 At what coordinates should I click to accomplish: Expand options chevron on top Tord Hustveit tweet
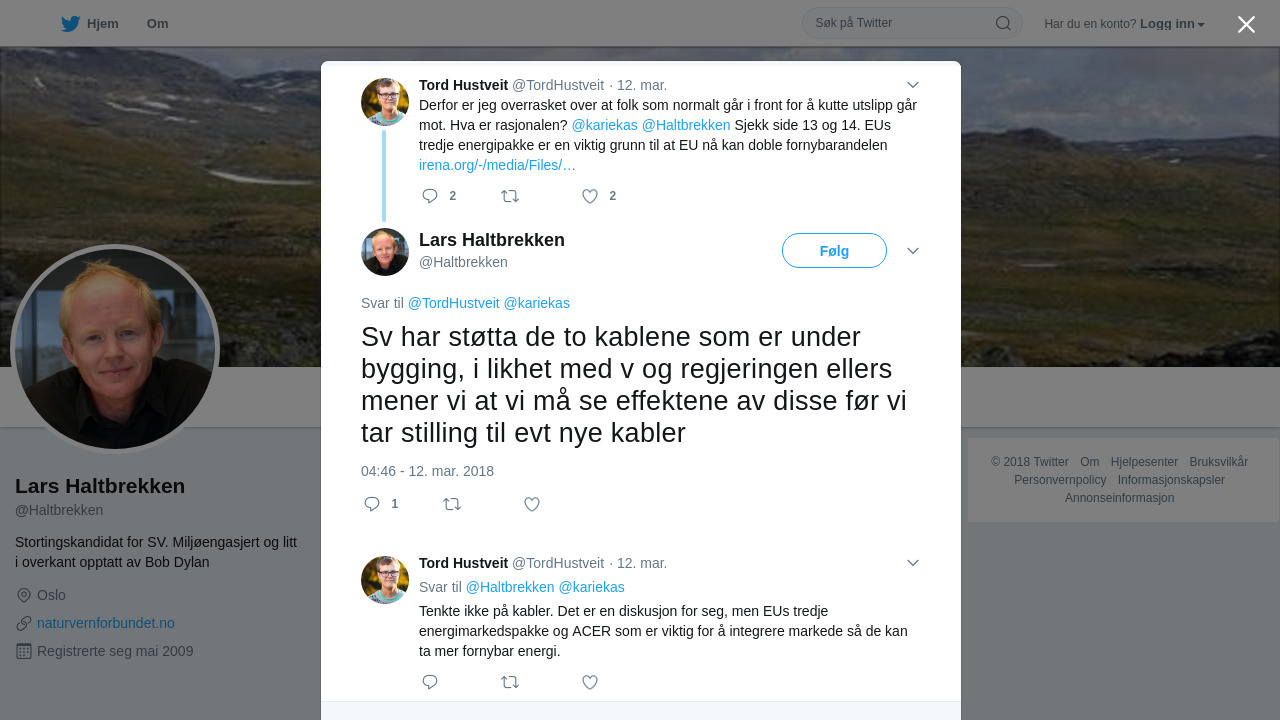pyautogui.click(x=913, y=85)
